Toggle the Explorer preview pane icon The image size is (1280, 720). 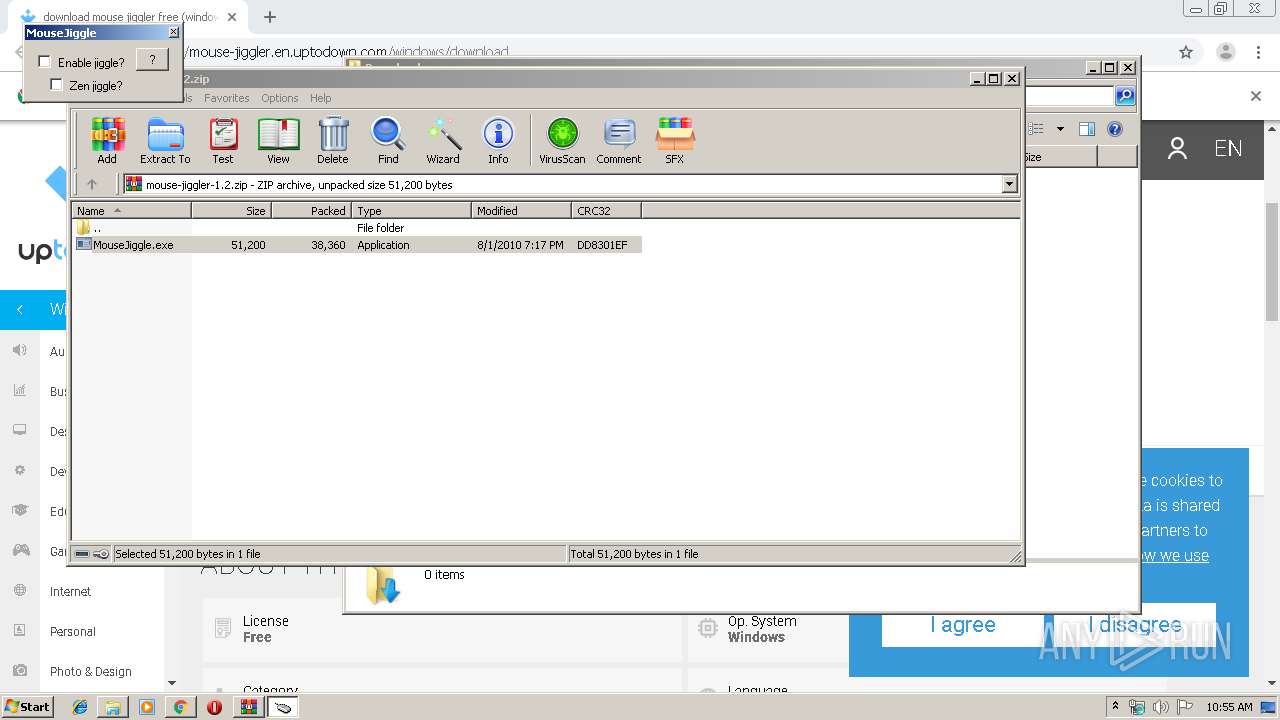pyautogui.click(x=1087, y=129)
